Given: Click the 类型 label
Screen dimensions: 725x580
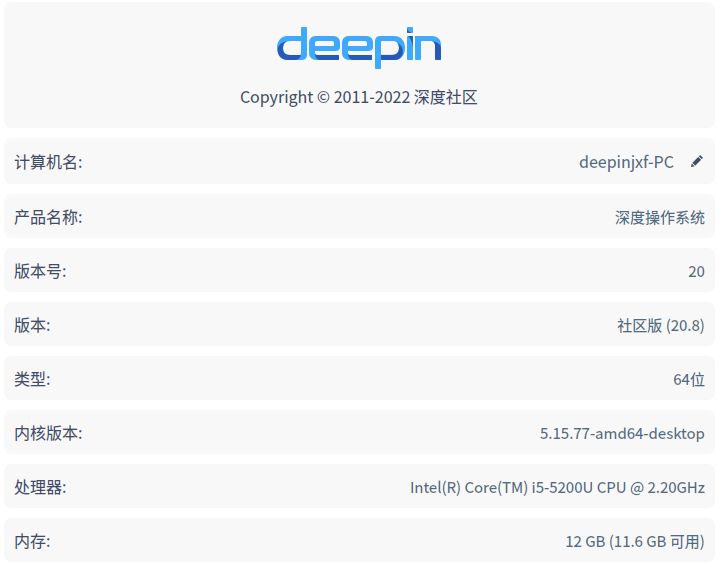Looking at the screenshot, I should click(x=32, y=379).
